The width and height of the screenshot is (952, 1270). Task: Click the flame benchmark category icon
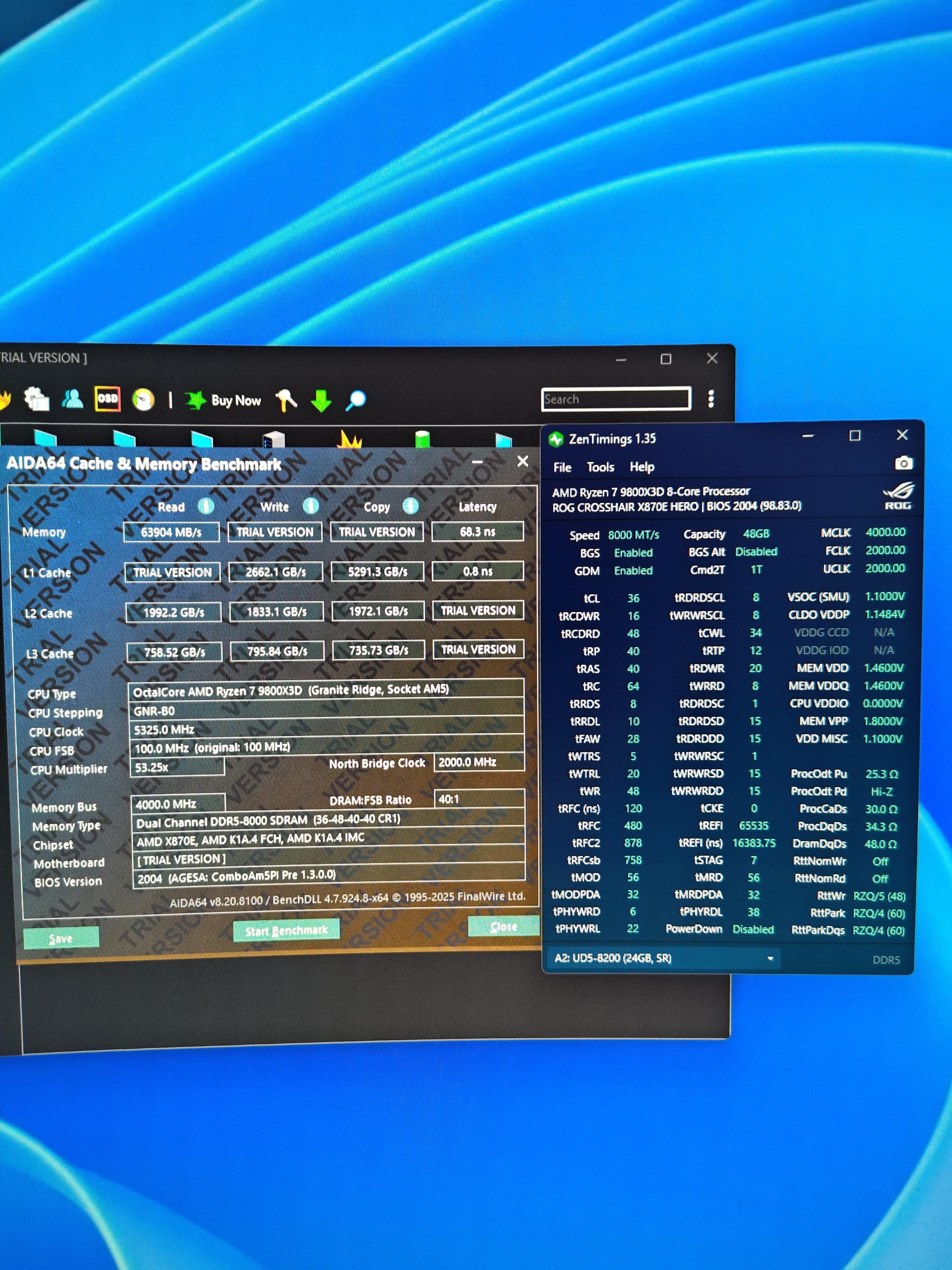click(x=350, y=440)
